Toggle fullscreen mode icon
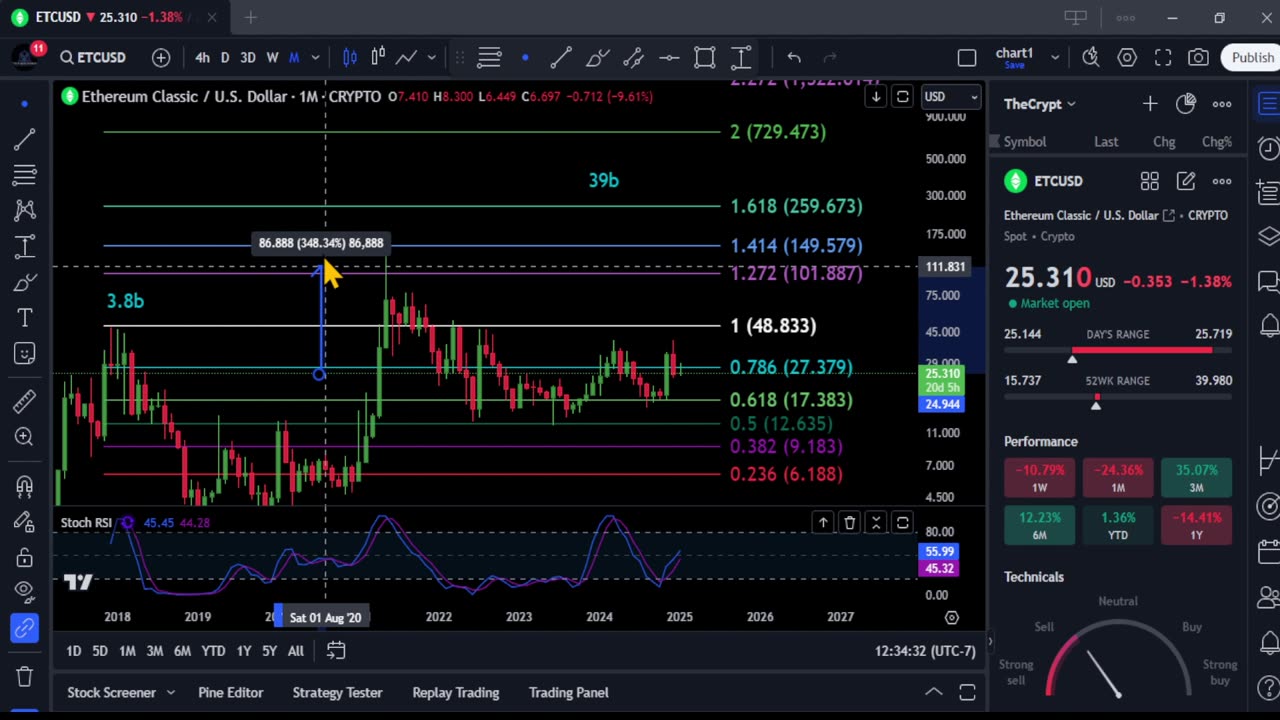Screen dimensions: 1280x720 click(1163, 57)
